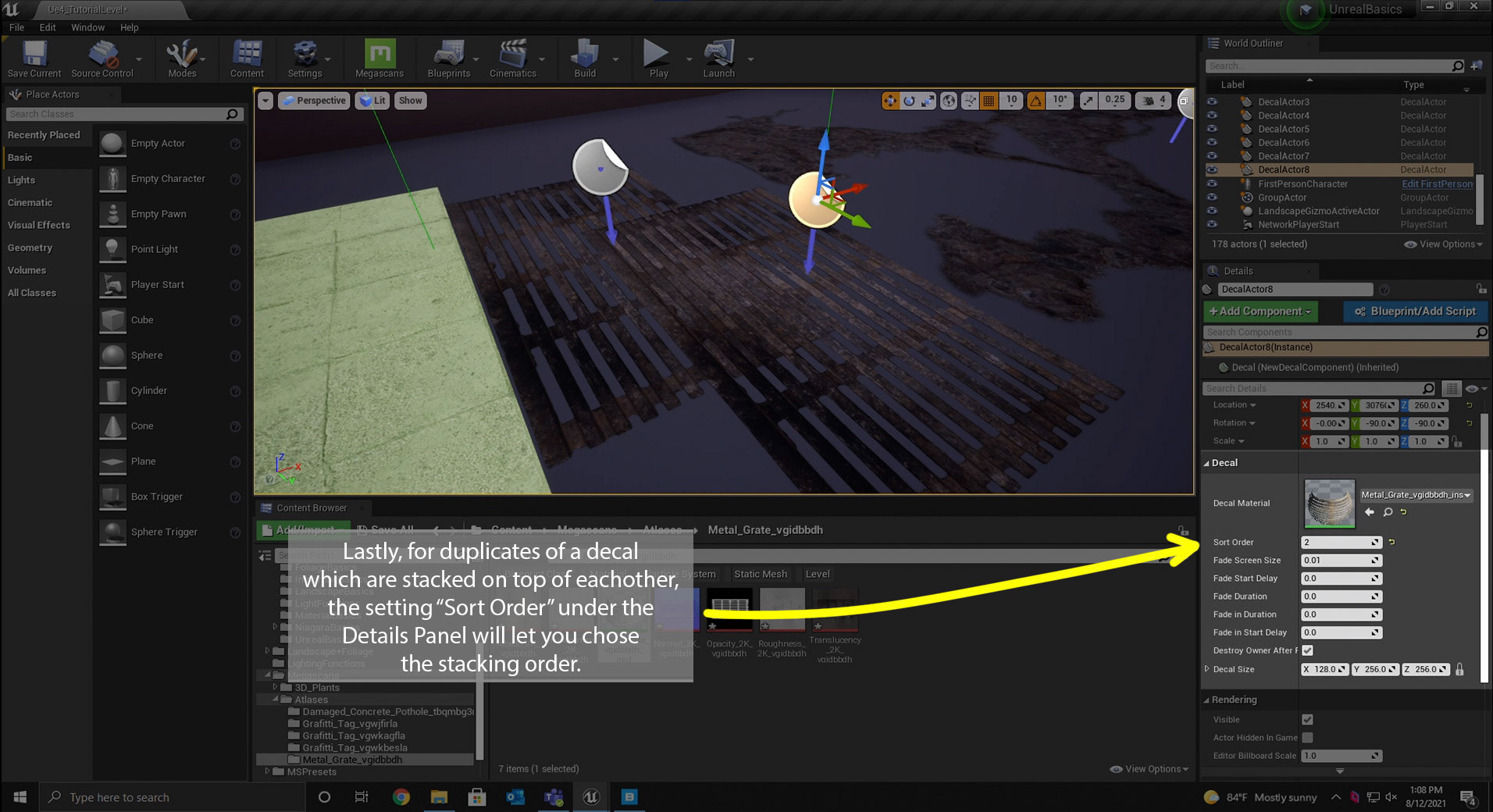Click the Save Current toolbar icon
This screenshot has width=1493, height=812.
[34, 59]
